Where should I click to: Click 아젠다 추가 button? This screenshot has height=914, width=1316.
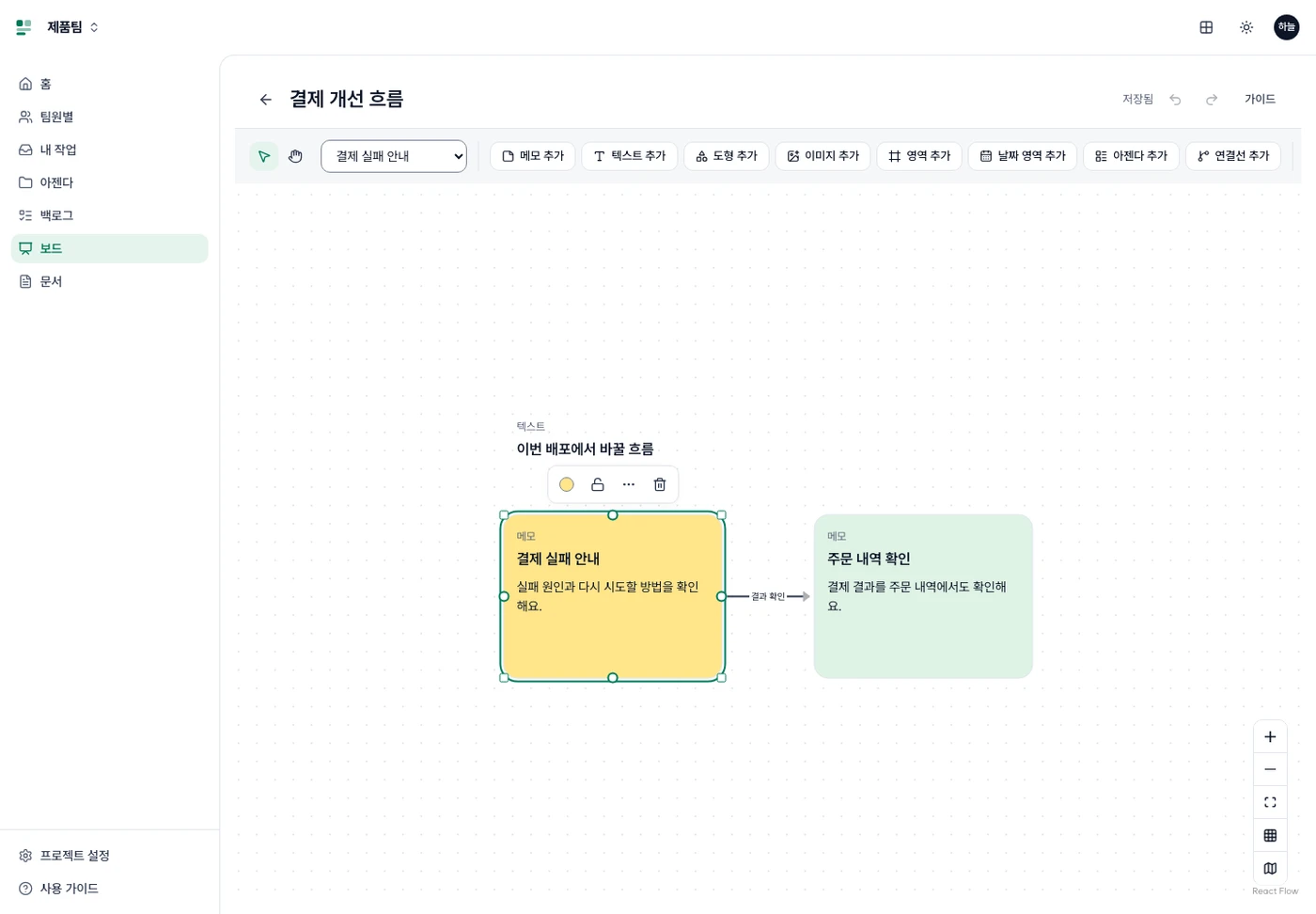pyautogui.click(x=1132, y=156)
